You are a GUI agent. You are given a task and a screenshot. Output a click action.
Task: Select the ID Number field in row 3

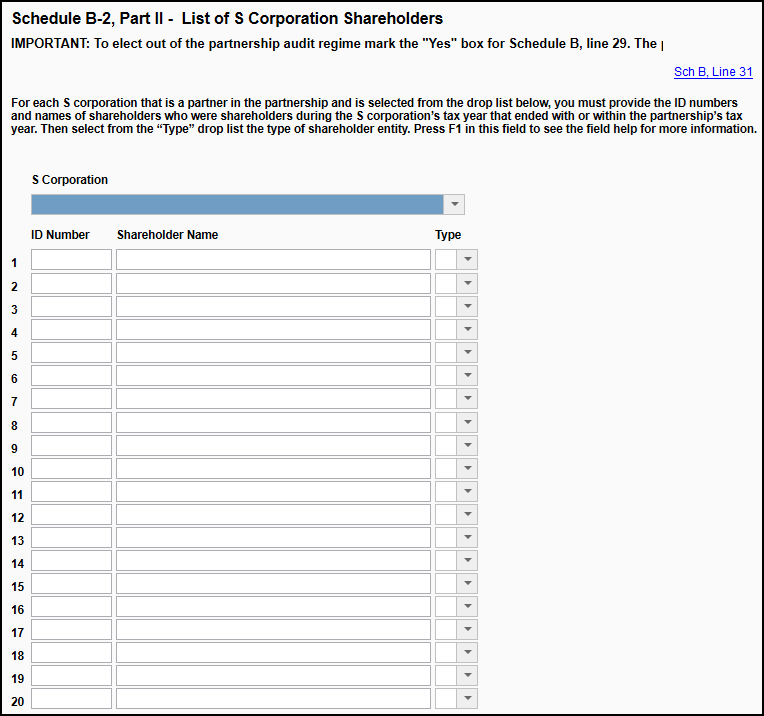point(71,306)
